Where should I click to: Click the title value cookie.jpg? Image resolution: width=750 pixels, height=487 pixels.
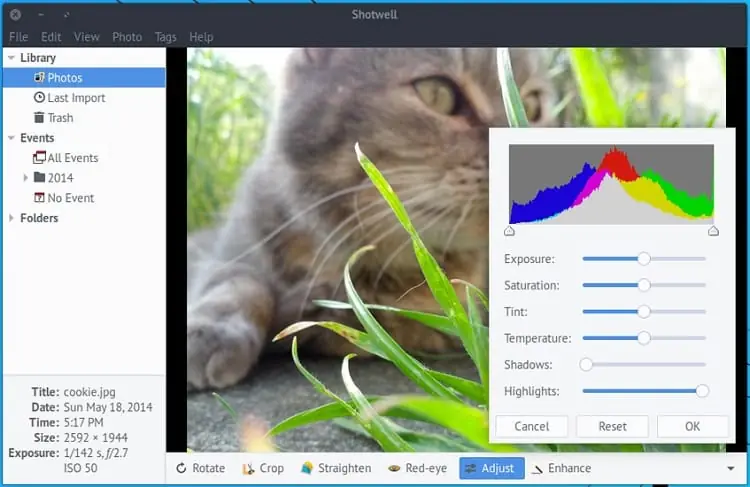[x=89, y=392]
